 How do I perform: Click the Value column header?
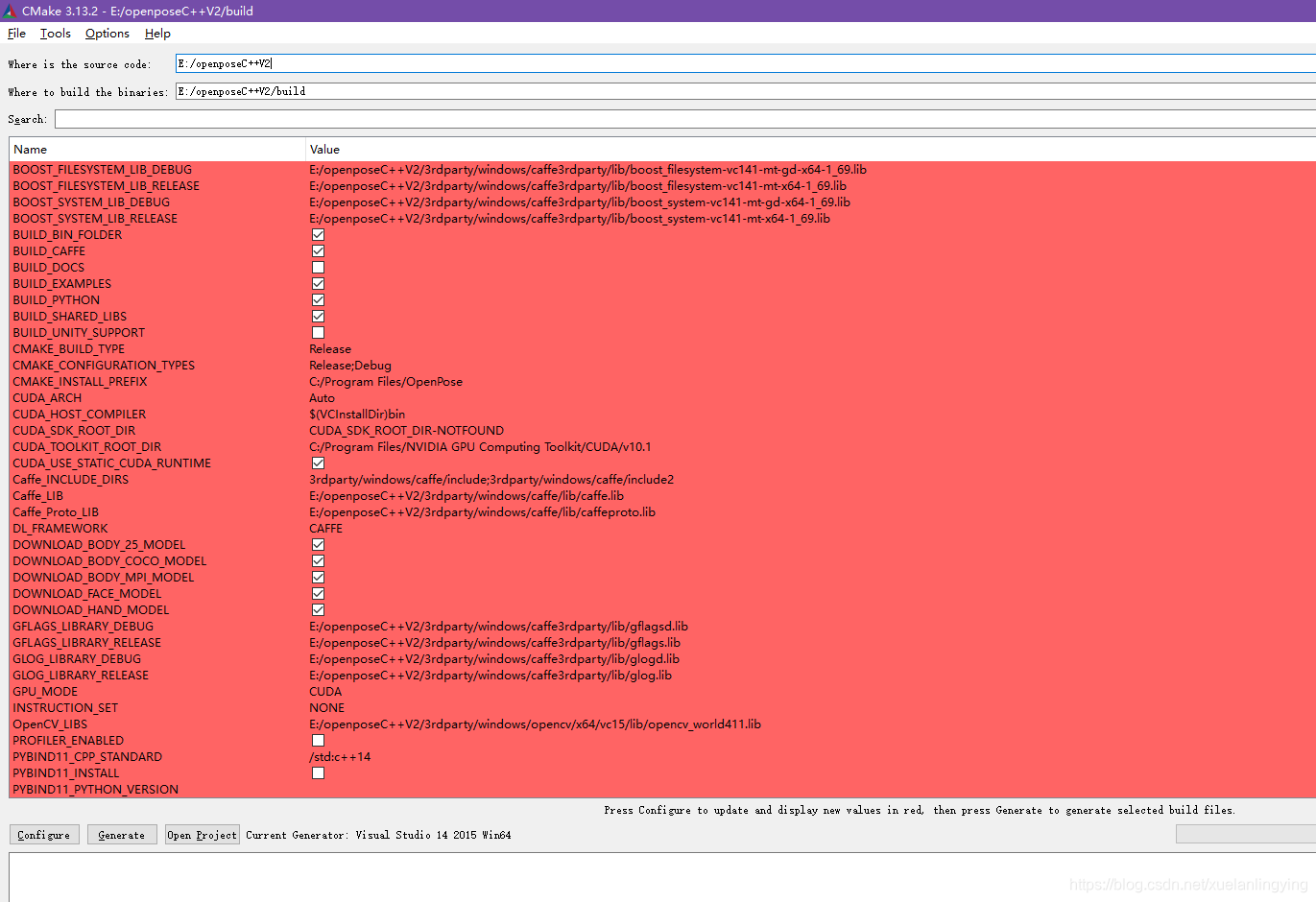coord(811,150)
